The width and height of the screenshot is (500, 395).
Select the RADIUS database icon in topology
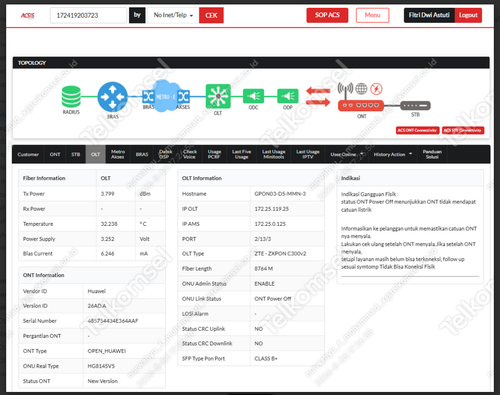pos(71,97)
